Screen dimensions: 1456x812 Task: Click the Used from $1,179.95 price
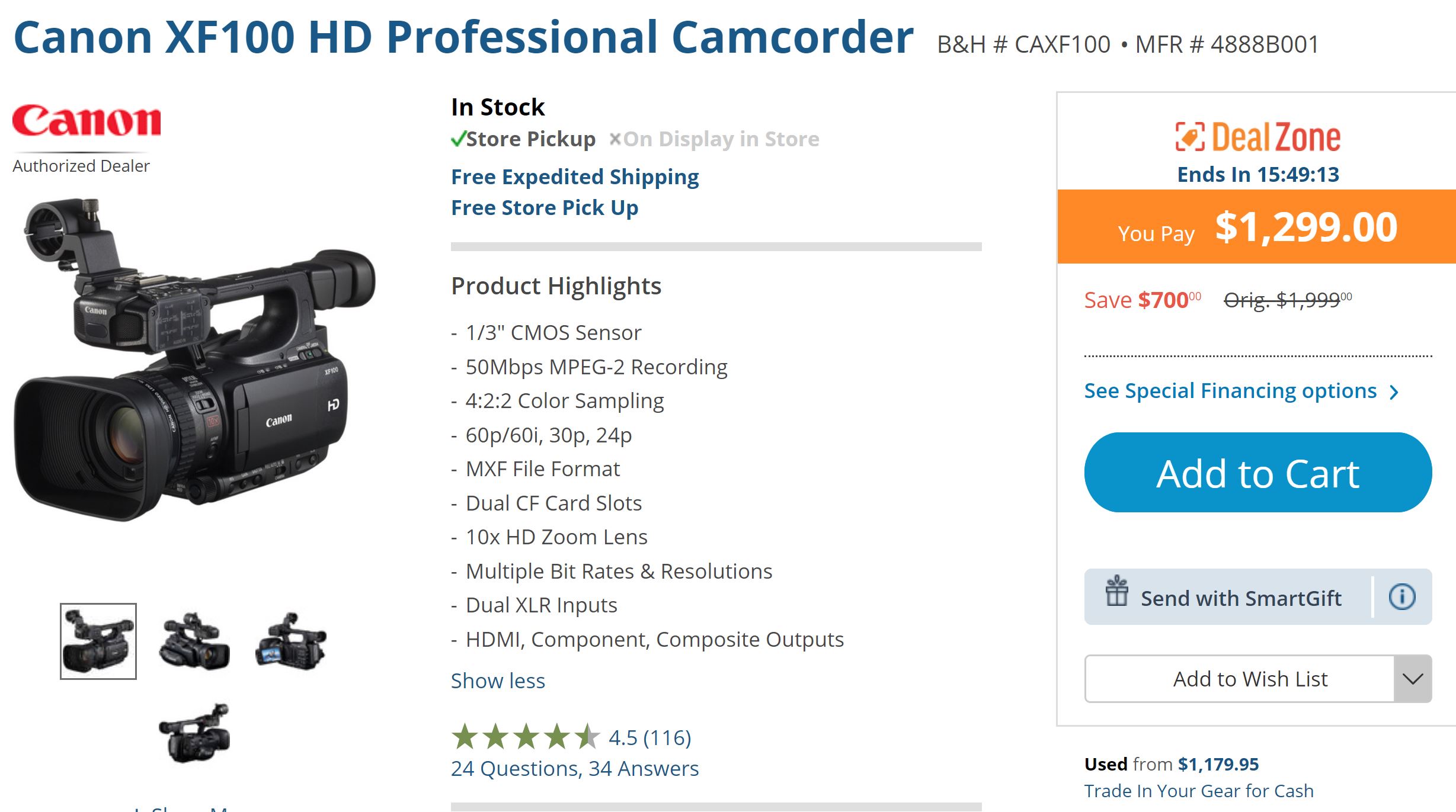pyautogui.click(x=1218, y=765)
